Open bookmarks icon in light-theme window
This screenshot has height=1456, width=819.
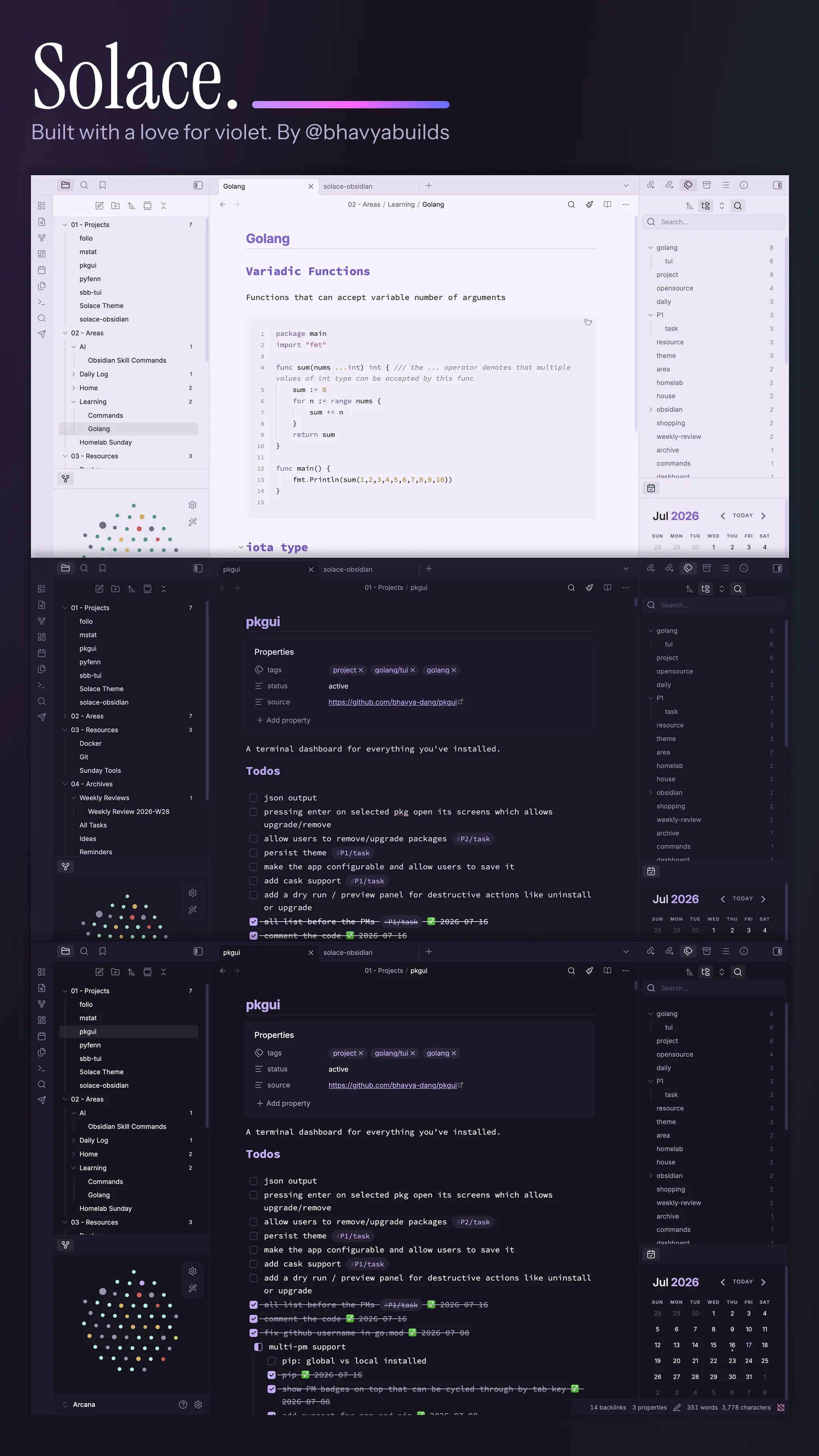102,185
